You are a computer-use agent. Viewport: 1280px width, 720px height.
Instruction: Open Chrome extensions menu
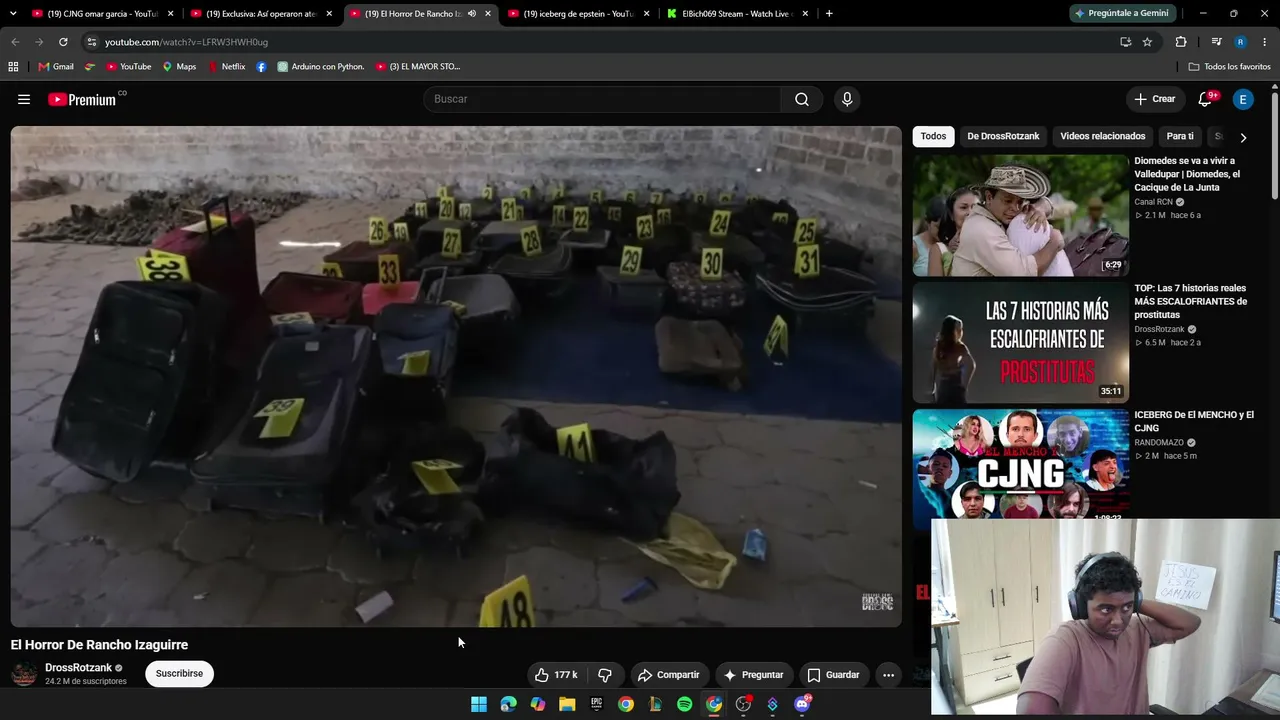pos(1181,42)
